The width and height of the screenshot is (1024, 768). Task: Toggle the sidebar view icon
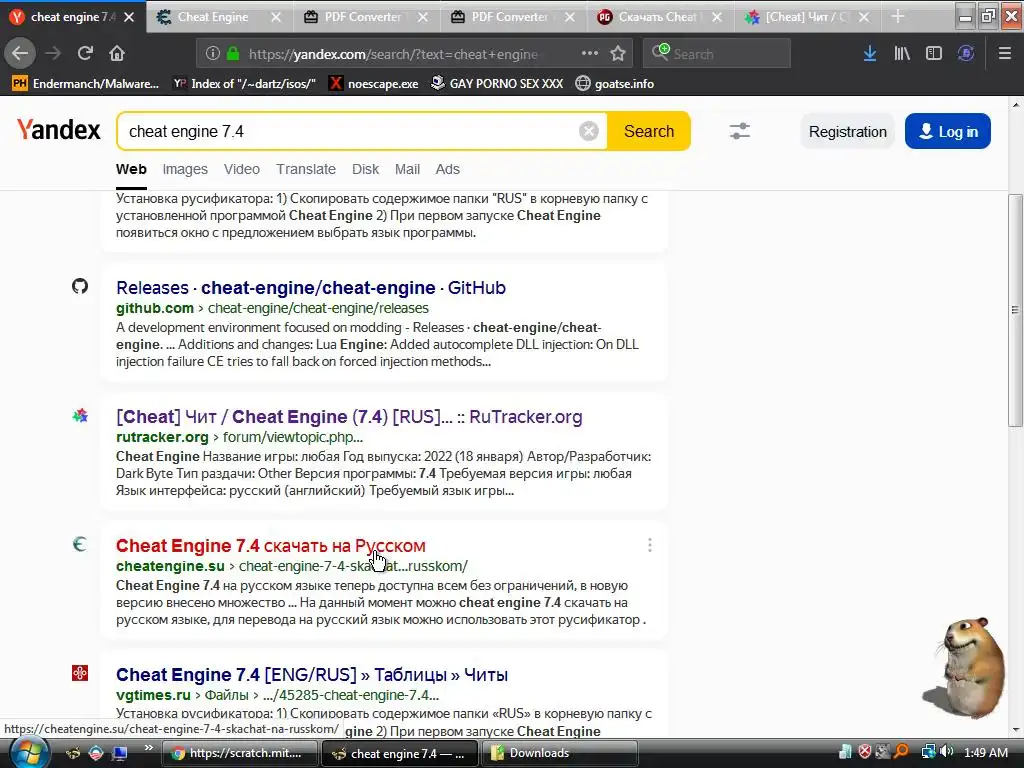pos(934,54)
